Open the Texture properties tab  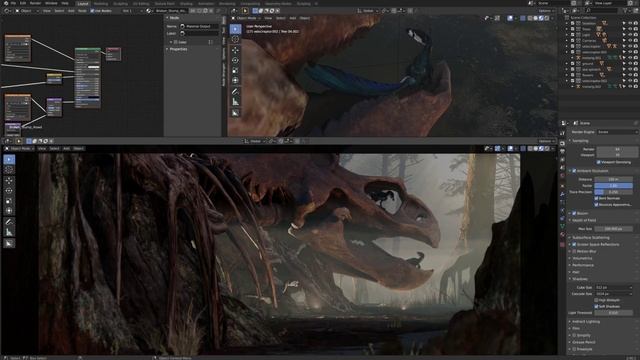tap(562, 244)
